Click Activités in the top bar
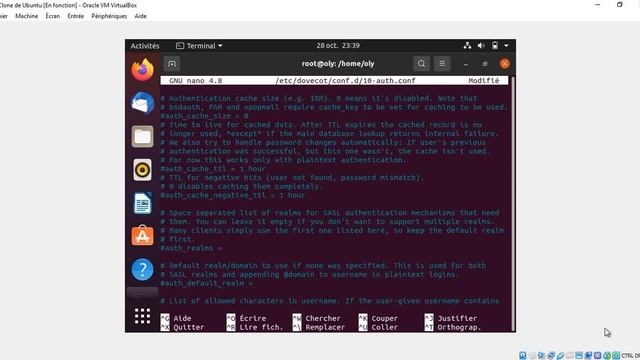The width and height of the screenshot is (640, 360). (145, 46)
